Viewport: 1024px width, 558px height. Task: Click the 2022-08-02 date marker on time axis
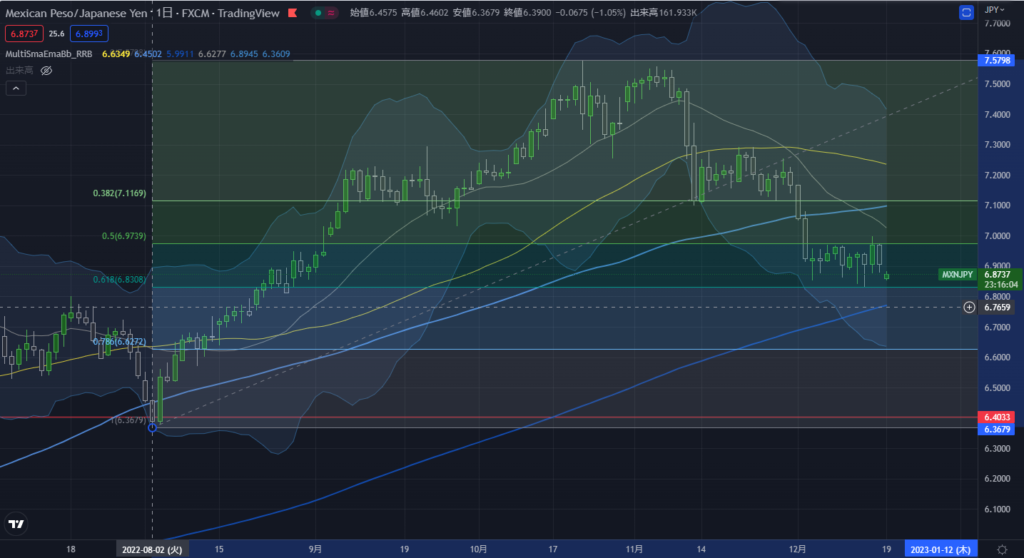pos(152,549)
